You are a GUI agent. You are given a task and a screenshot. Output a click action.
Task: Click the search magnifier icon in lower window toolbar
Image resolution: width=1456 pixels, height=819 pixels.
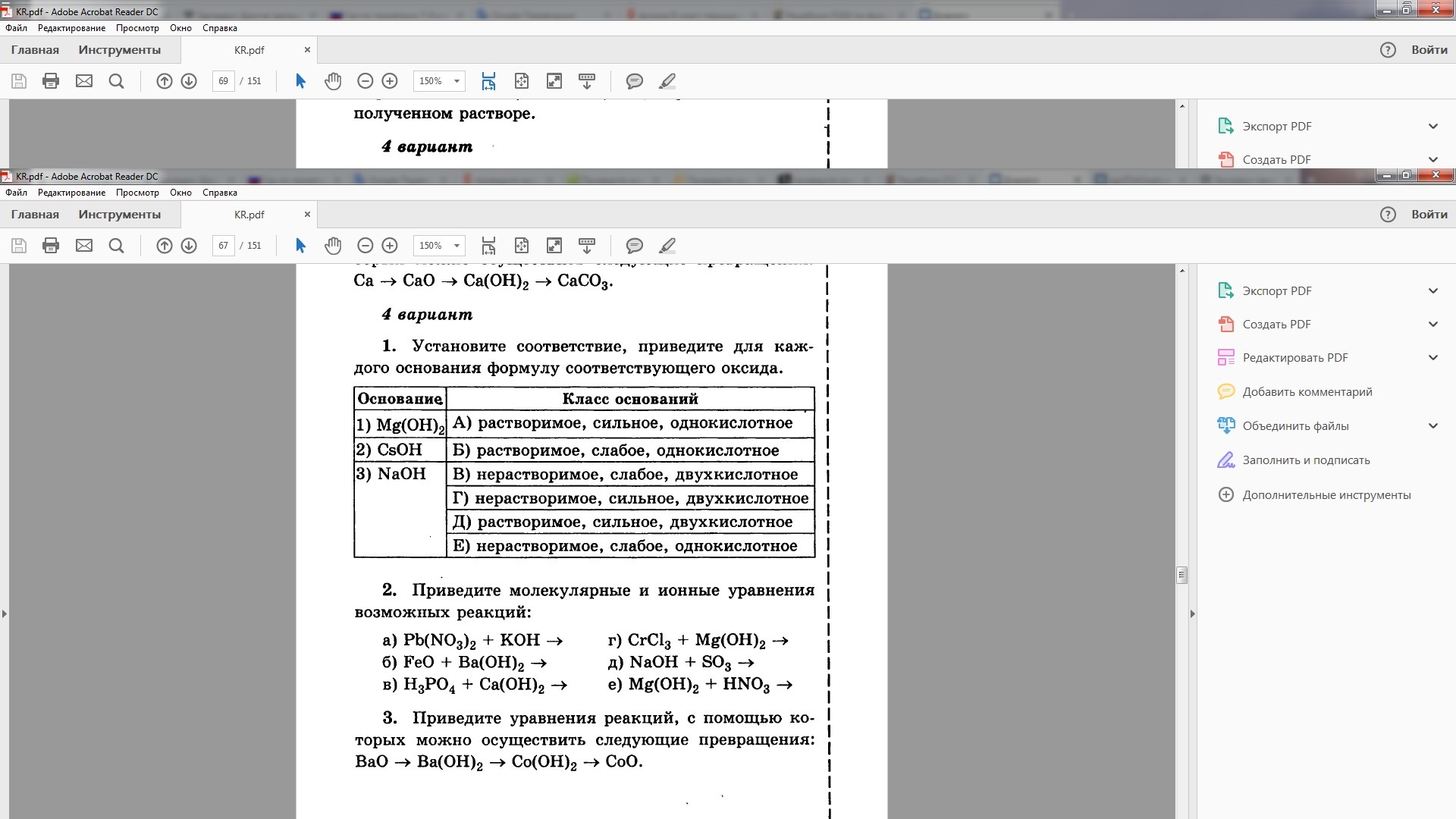(x=116, y=246)
